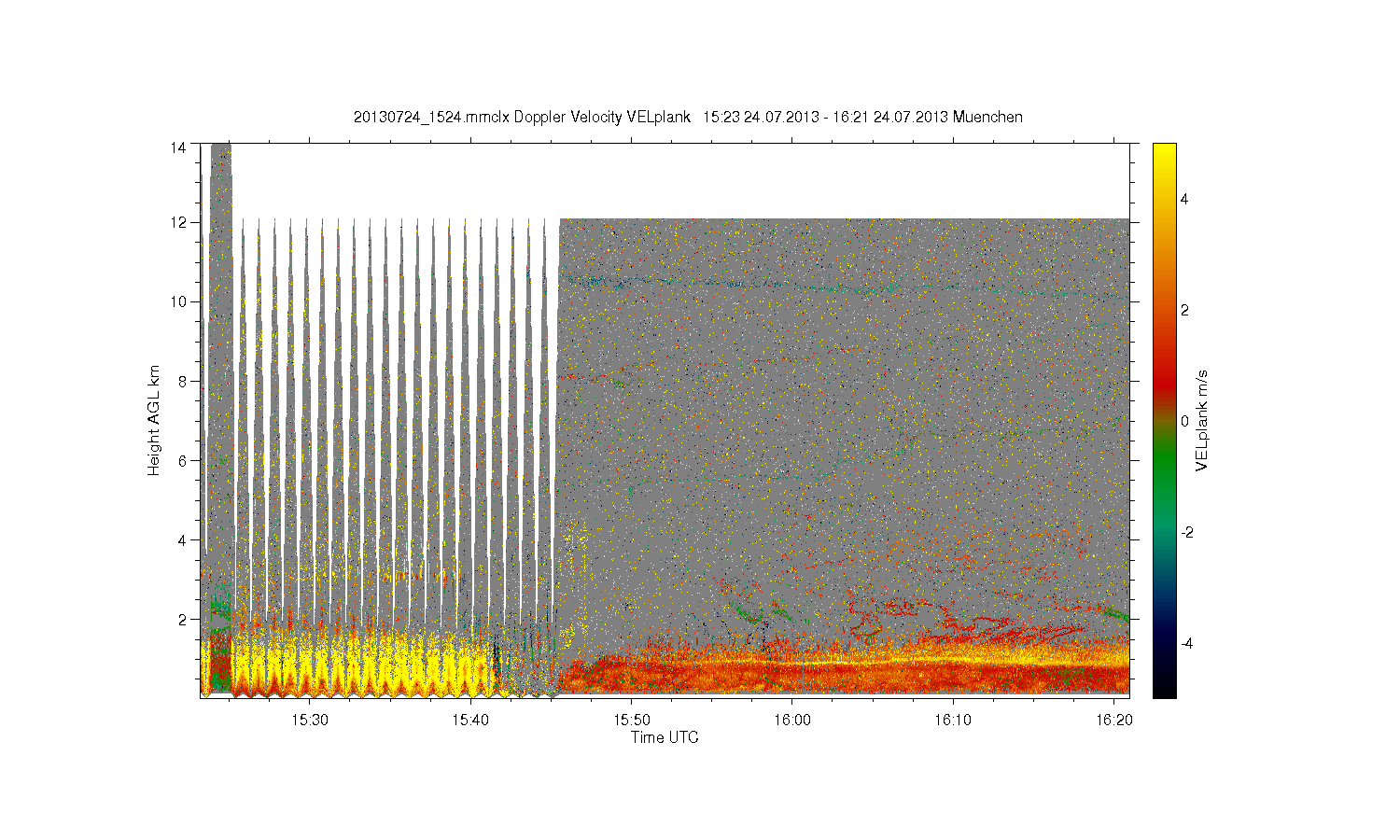Click the colorbar tick label 4
The height and width of the screenshot is (840, 1400).
(x=1184, y=199)
